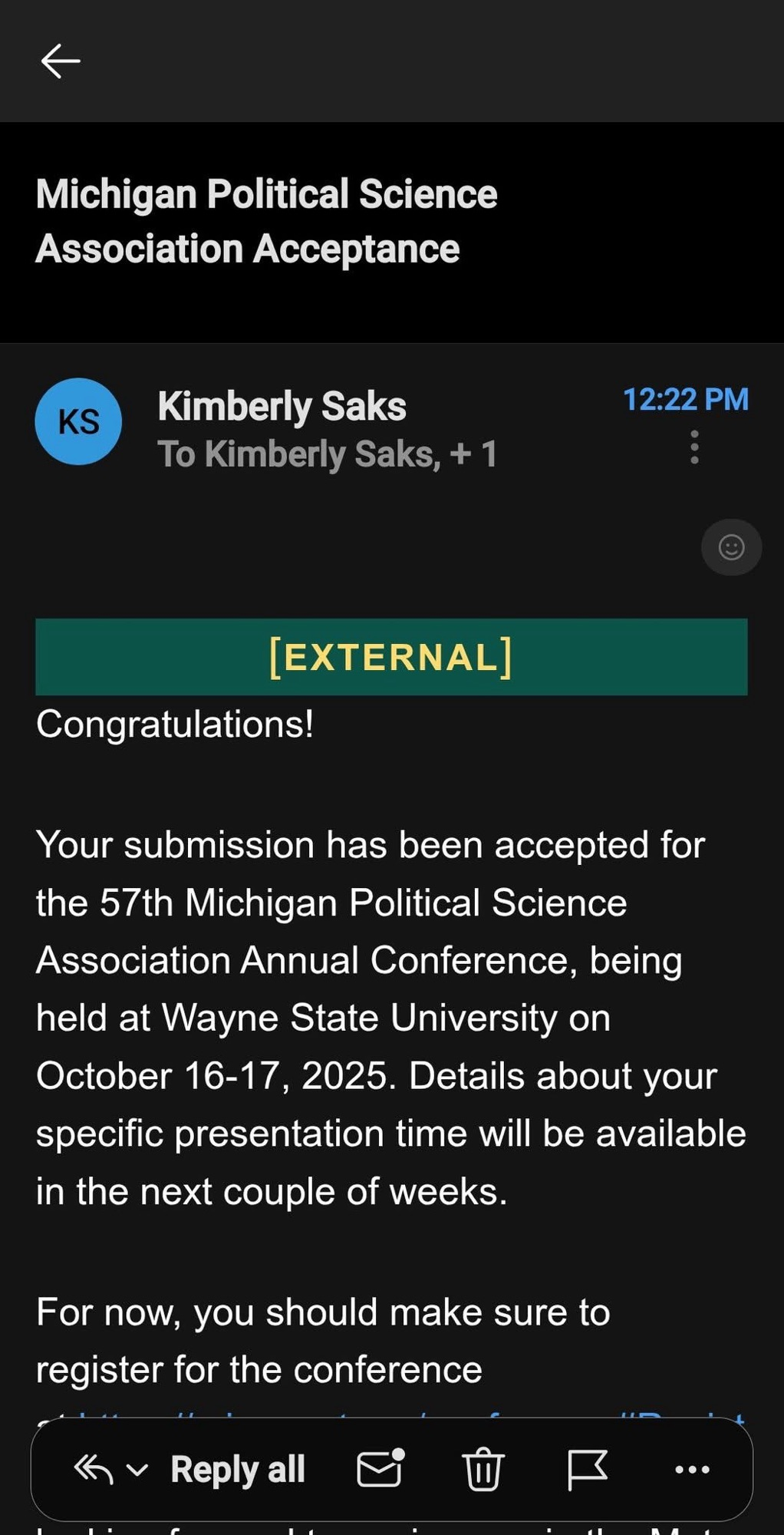Select the Michigan Political Science Association Acceptance subject
This screenshot has height=1535, width=784.
pyautogui.click(x=266, y=221)
